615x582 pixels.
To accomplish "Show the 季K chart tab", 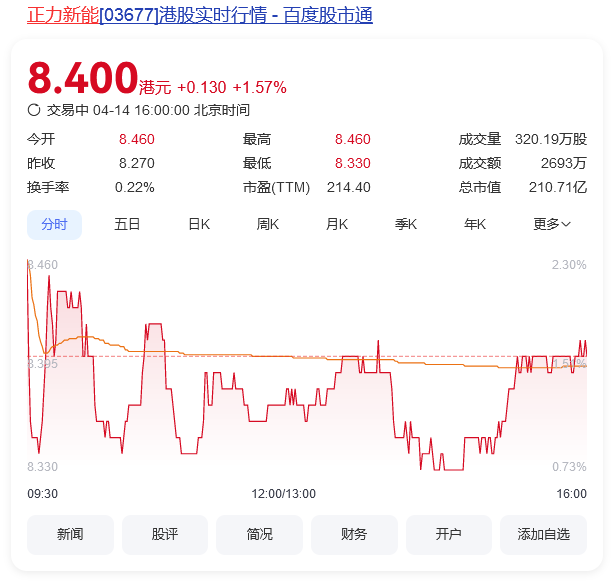I will click(x=406, y=224).
